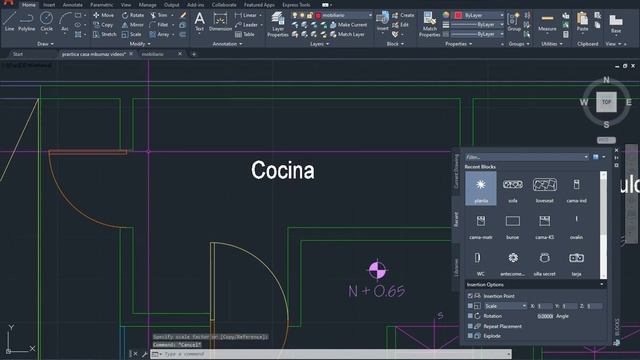Toggle the Explode checkbox
This screenshot has height=360, width=640.
click(470, 336)
